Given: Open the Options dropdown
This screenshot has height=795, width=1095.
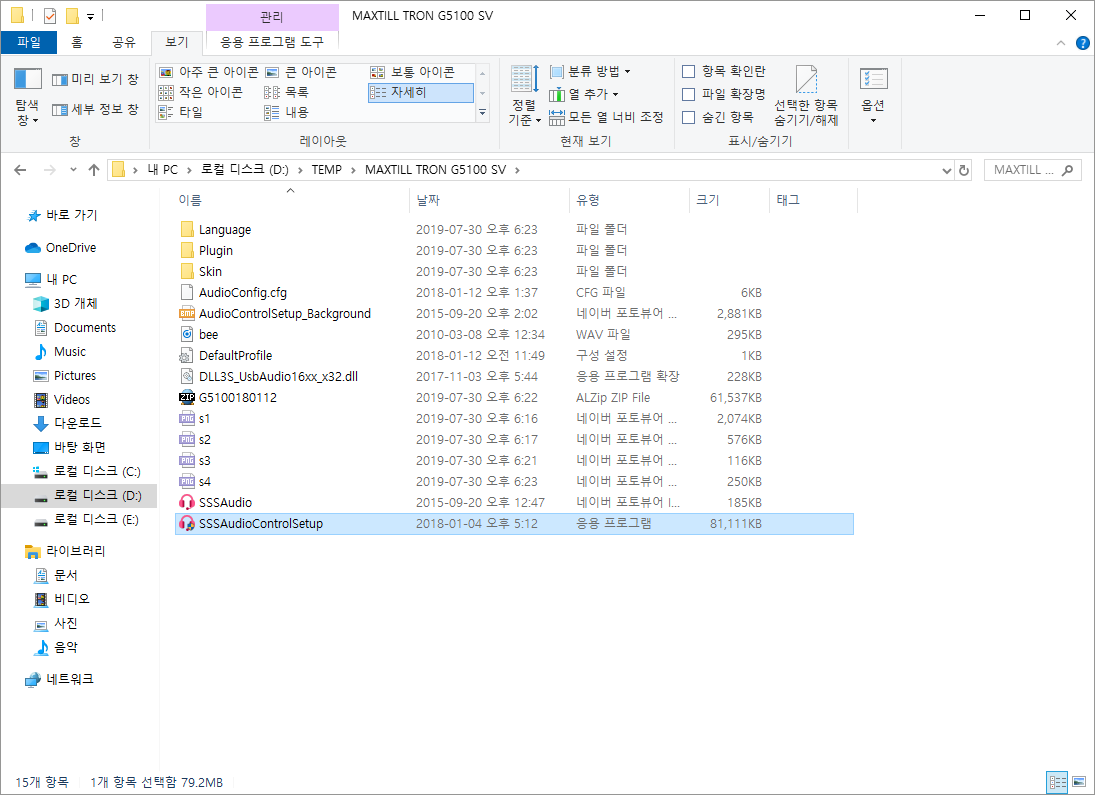Looking at the screenshot, I should 874,96.
